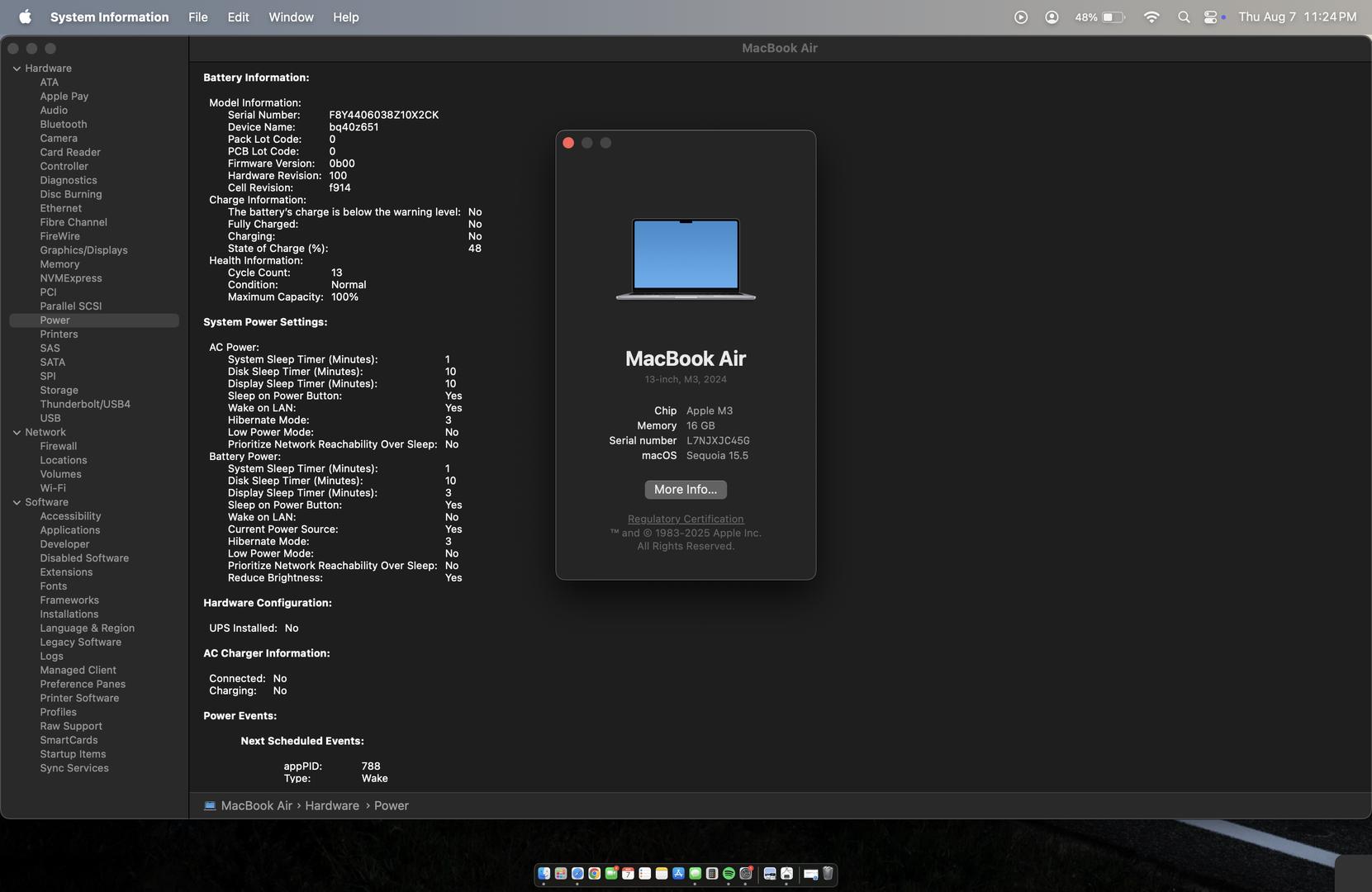
Task: Select Memory in the sidebar
Action: [x=59, y=264]
